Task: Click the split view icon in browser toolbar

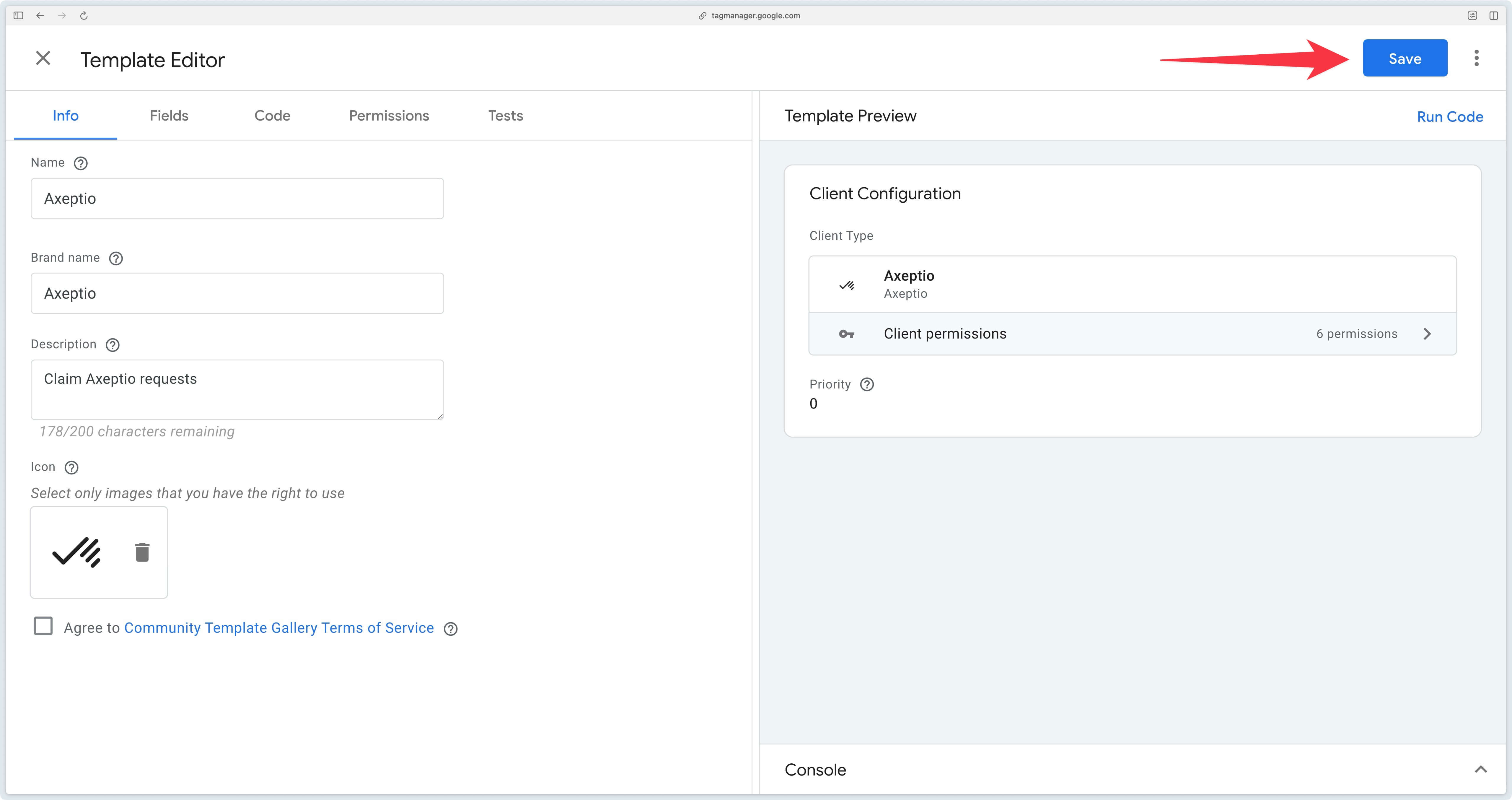Action: click(x=1494, y=16)
